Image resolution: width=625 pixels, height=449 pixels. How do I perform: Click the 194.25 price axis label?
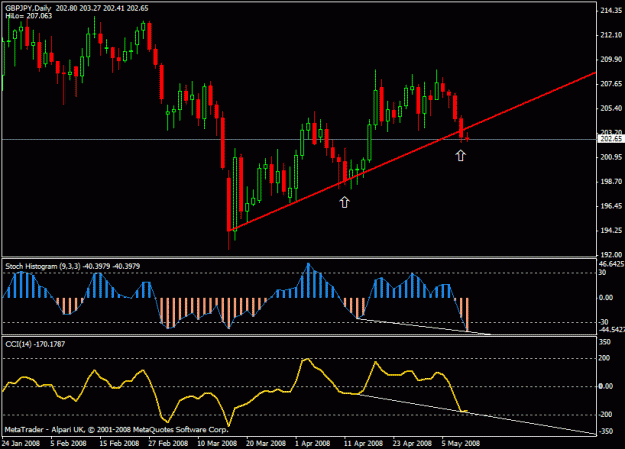tap(611, 230)
